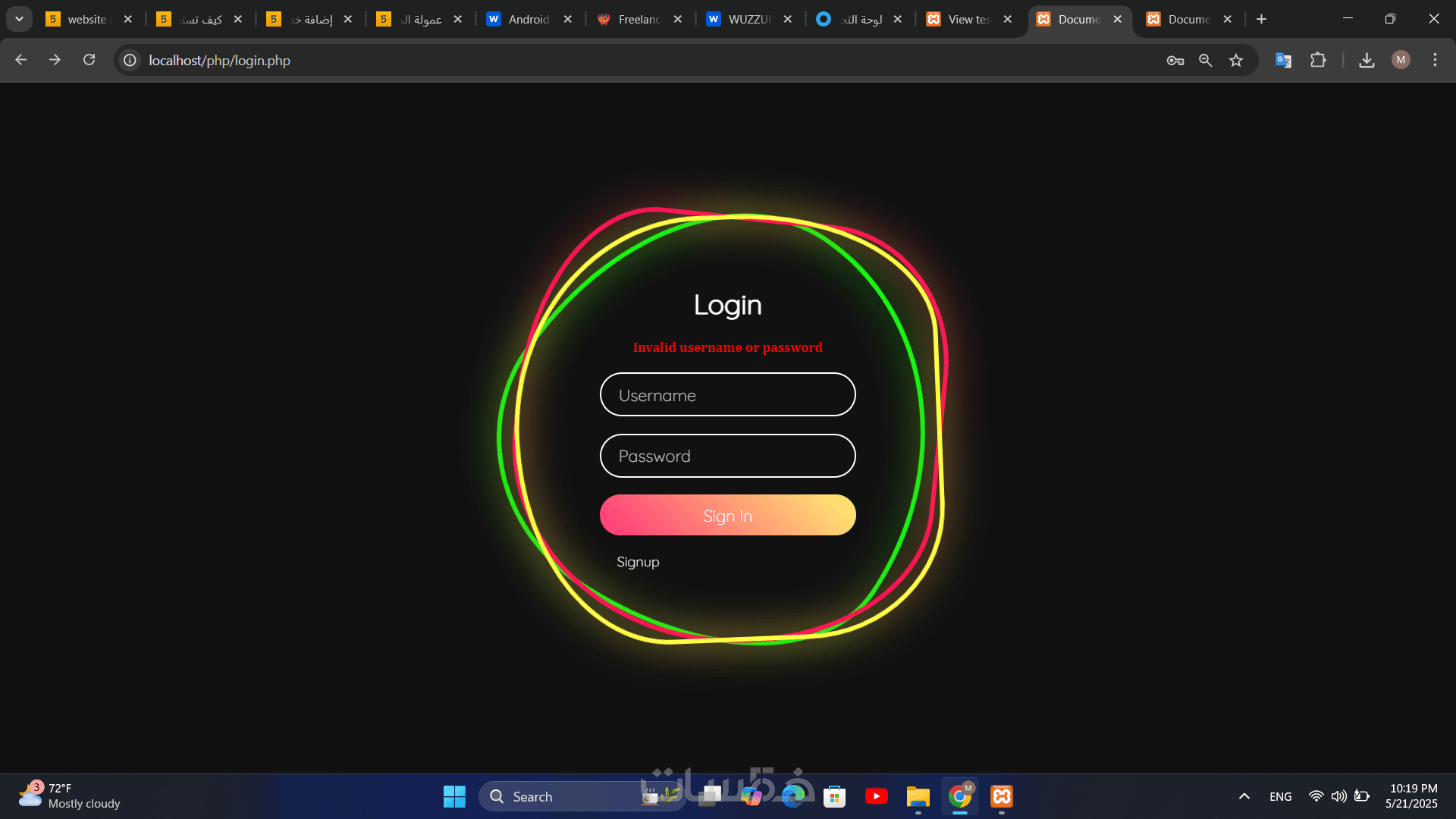The height and width of the screenshot is (819, 1456).
Task: Open the Extensions puzzle icon
Action: click(1318, 61)
